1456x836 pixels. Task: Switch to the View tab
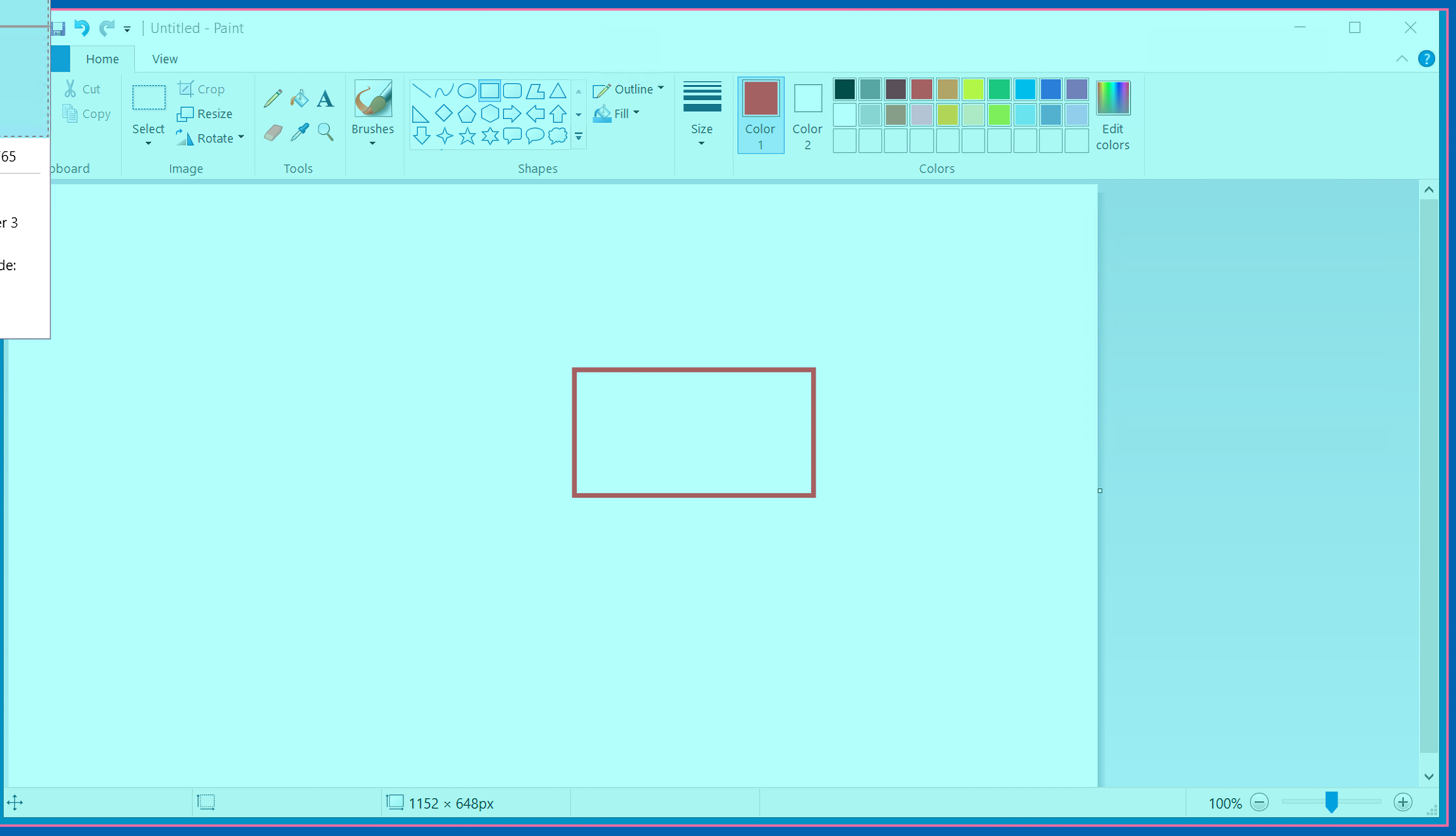(x=165, y=59)
